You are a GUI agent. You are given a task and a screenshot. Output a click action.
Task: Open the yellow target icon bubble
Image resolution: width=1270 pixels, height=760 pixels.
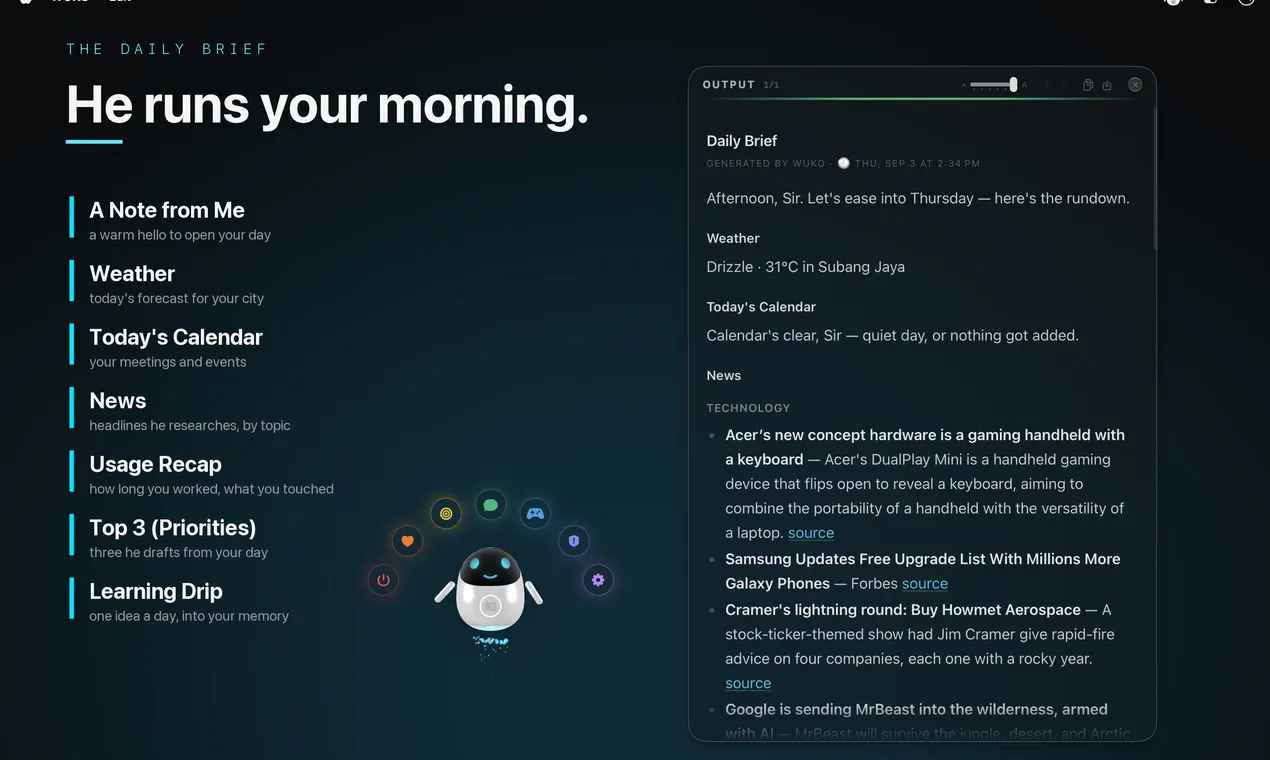[446, 514]
